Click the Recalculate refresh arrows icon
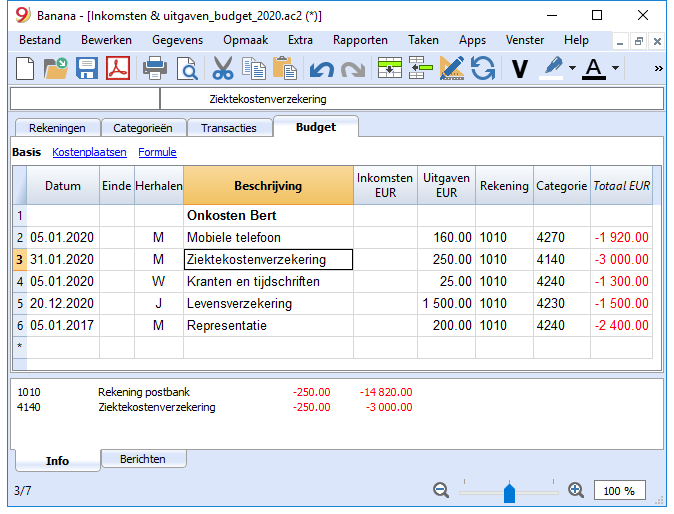 tap(483, 68)
